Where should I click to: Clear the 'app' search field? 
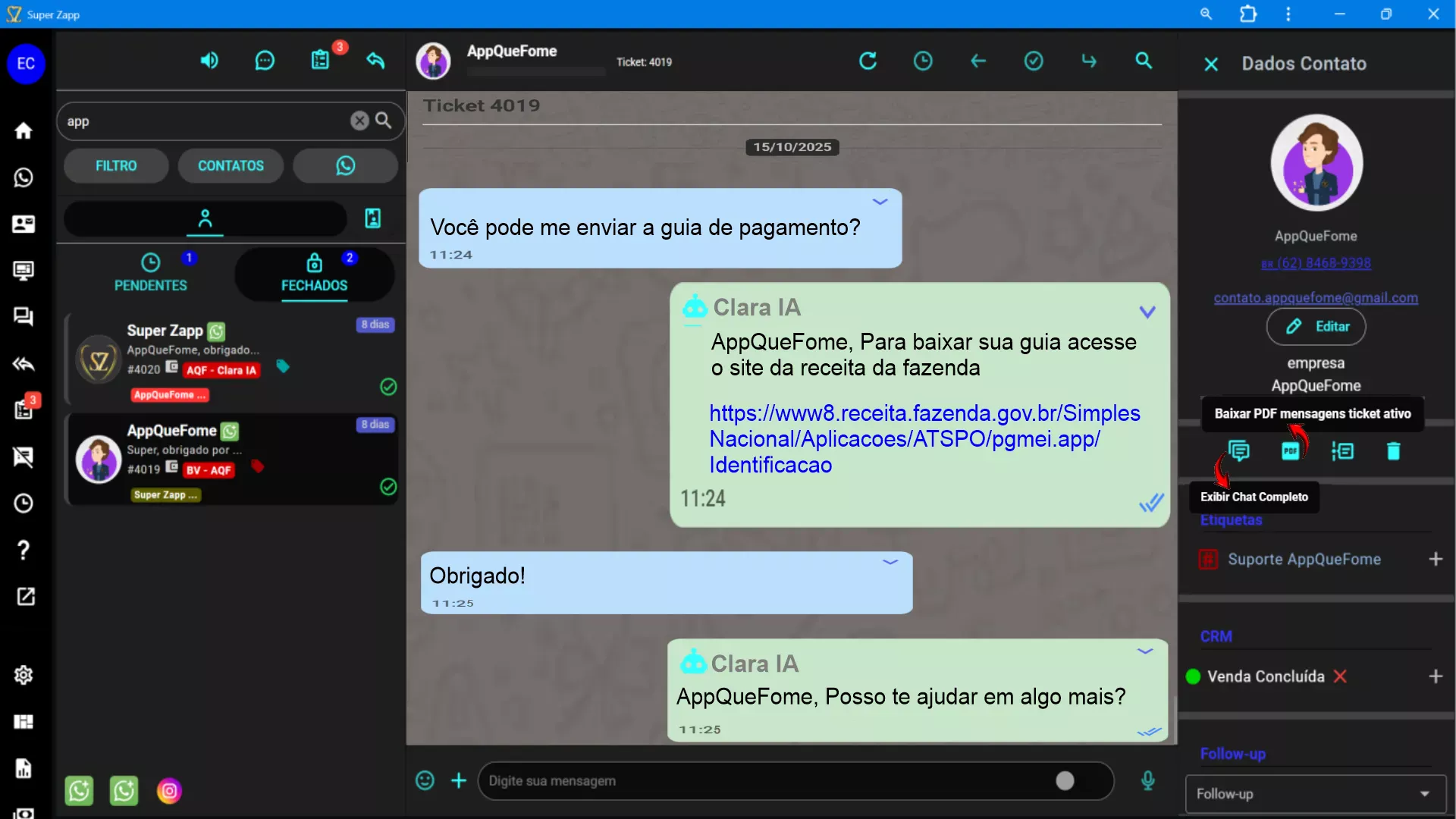point(359,121)
